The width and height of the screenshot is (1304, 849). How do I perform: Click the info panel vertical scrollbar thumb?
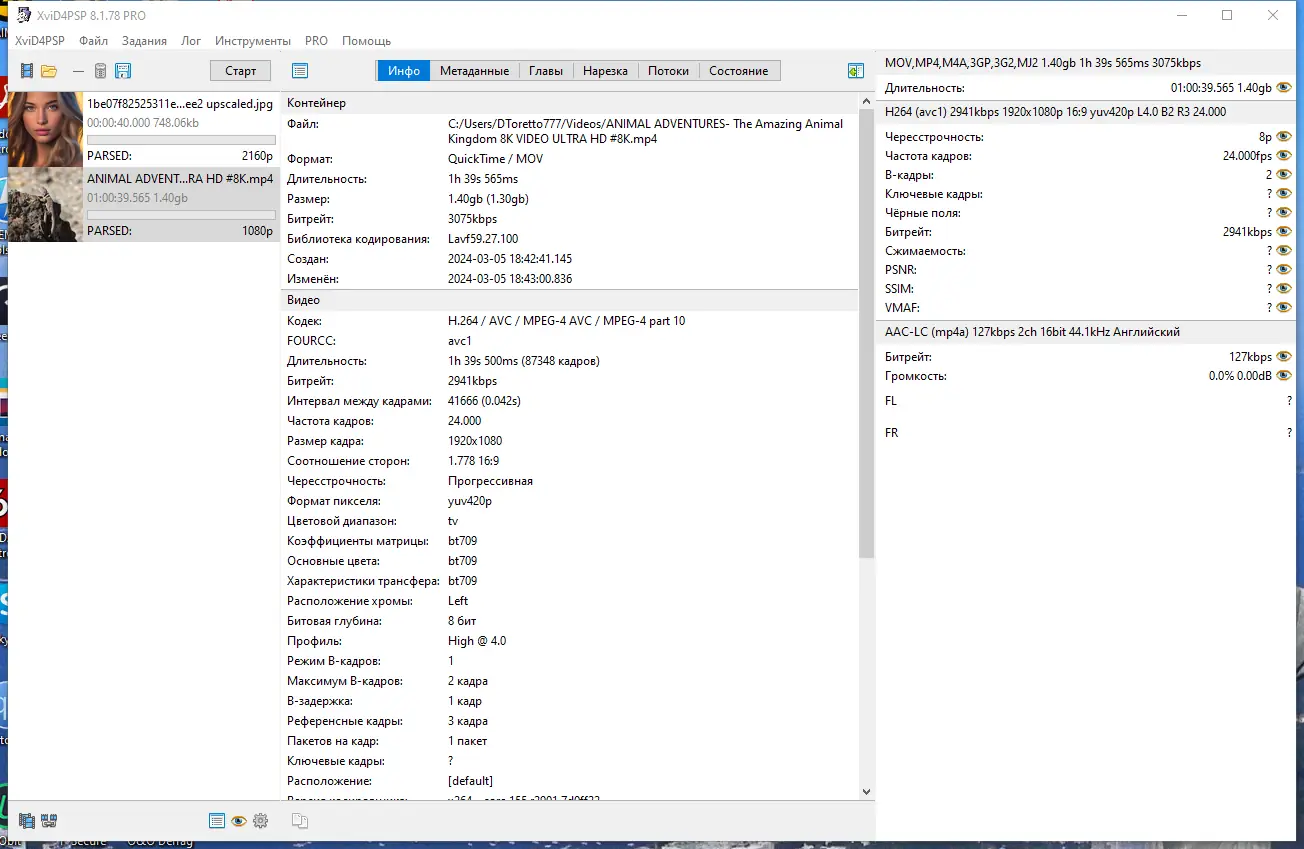click(866, 333)
